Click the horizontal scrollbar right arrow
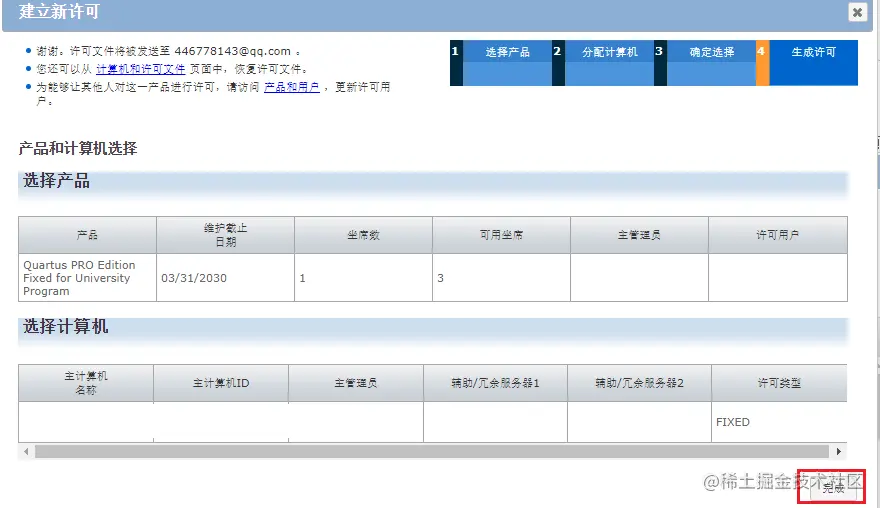Image resolution: width=880 pixels, height=508 pixels. click(x=838, y=451)
